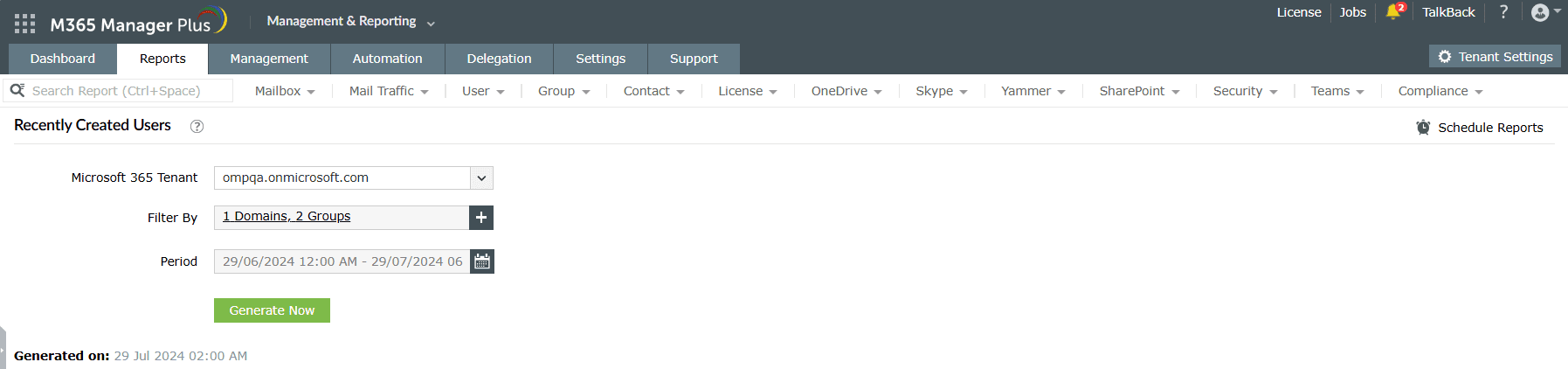The height and width of the screenshot is (369, 1568).
Task: Click the Tenant Settings gear button
Action: [x=1495, y=56]
